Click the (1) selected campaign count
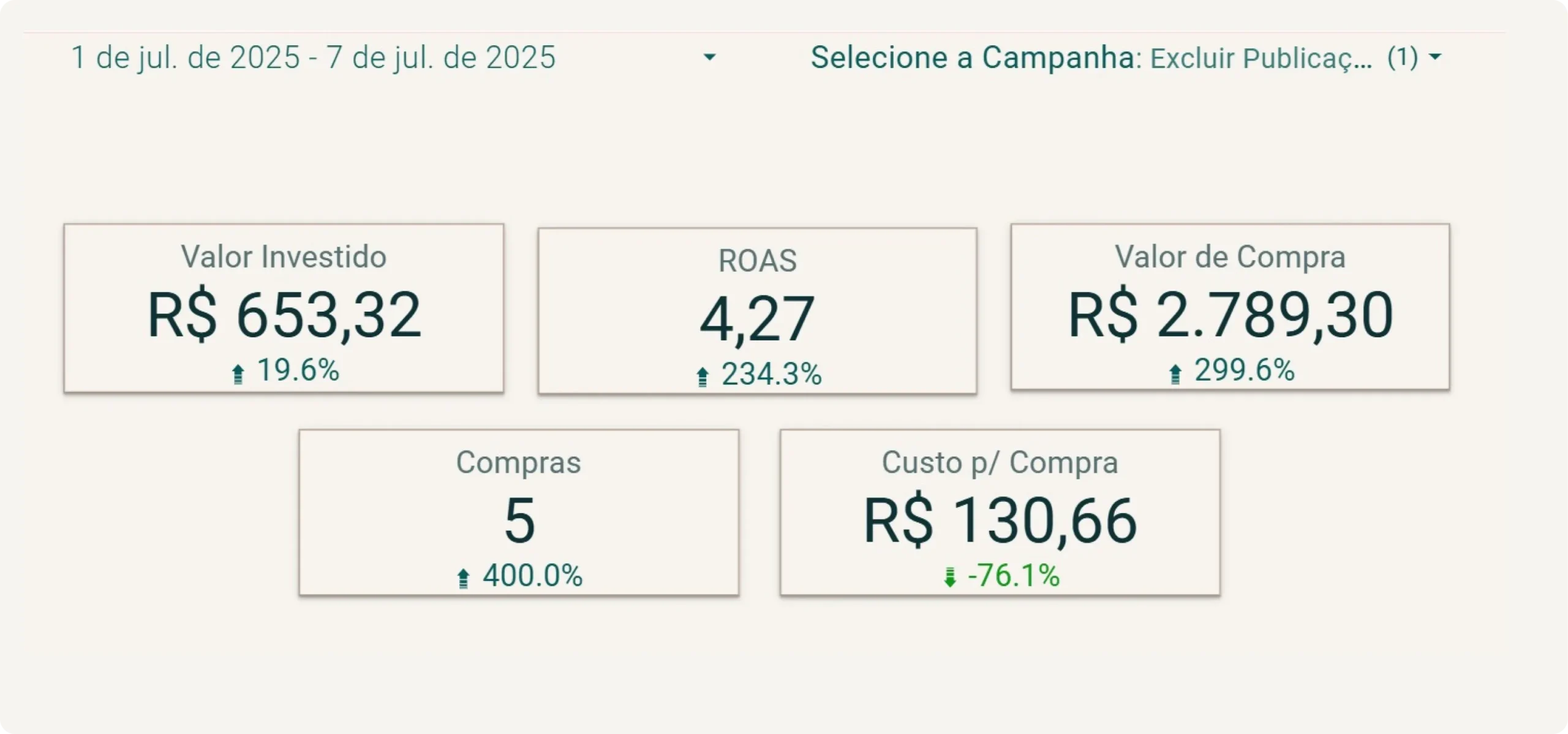 tap(1403, 58)
